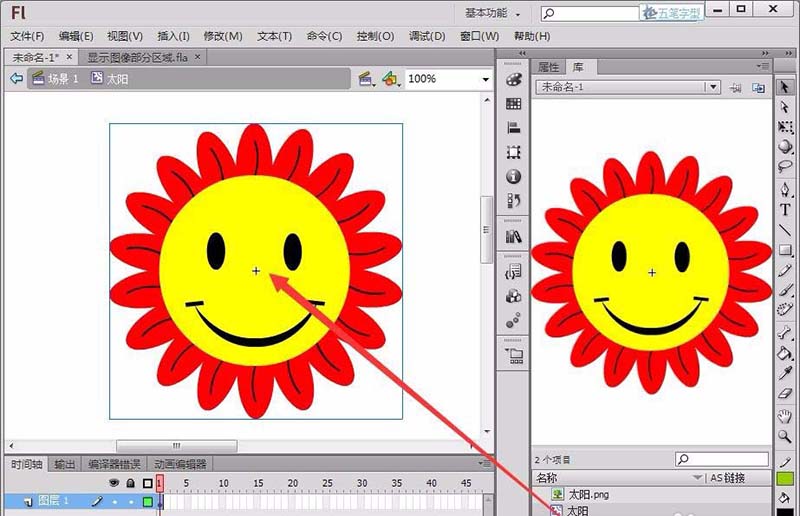The image size is (800, 516).
Task: Select the Deco tool
Action: point(785,309)
